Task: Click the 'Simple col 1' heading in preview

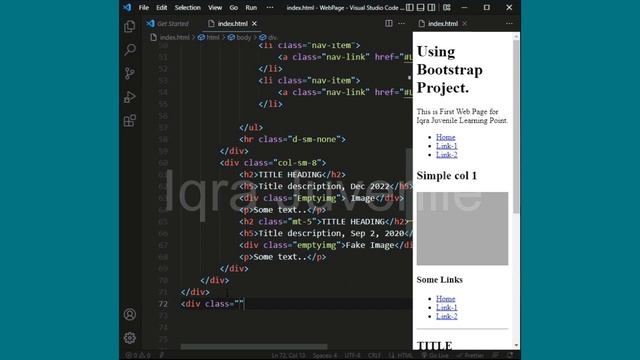Action: [x=447, y=176]
